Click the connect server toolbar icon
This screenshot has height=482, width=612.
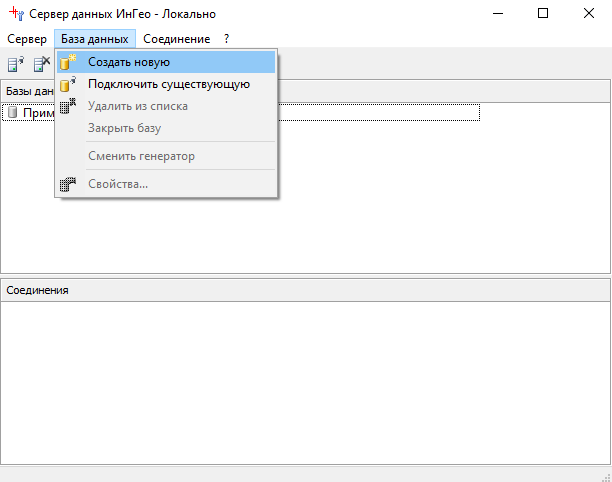pos(16,64)
